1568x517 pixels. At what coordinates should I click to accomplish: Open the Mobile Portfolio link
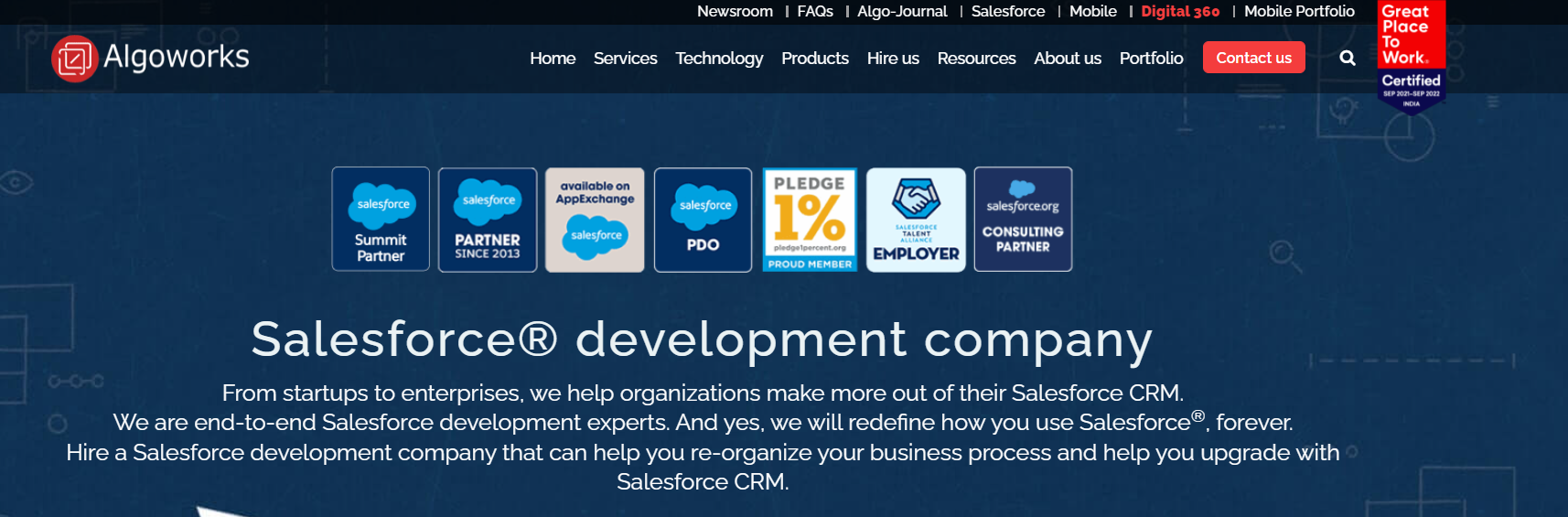(1299, 11)
